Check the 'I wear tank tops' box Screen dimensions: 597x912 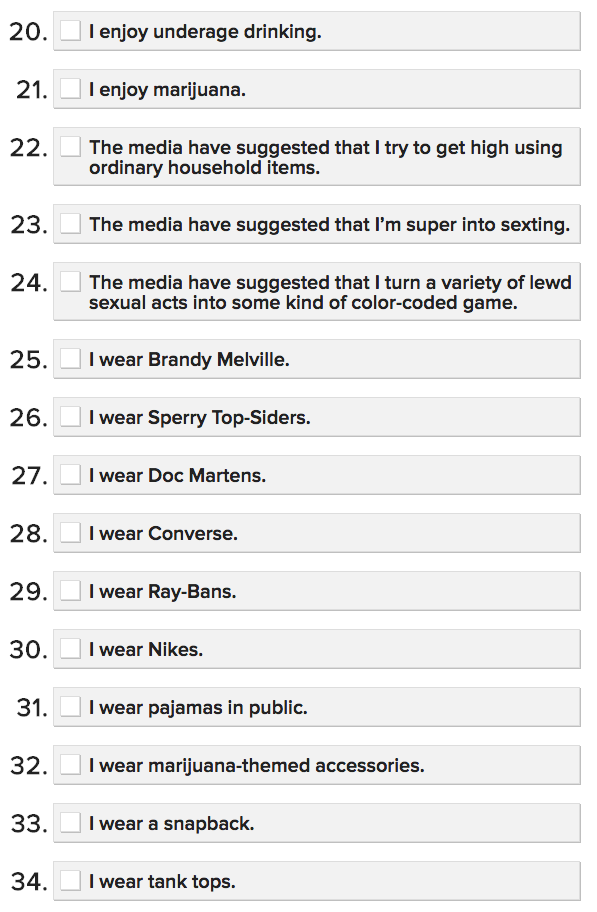click(x=69, y=880)
